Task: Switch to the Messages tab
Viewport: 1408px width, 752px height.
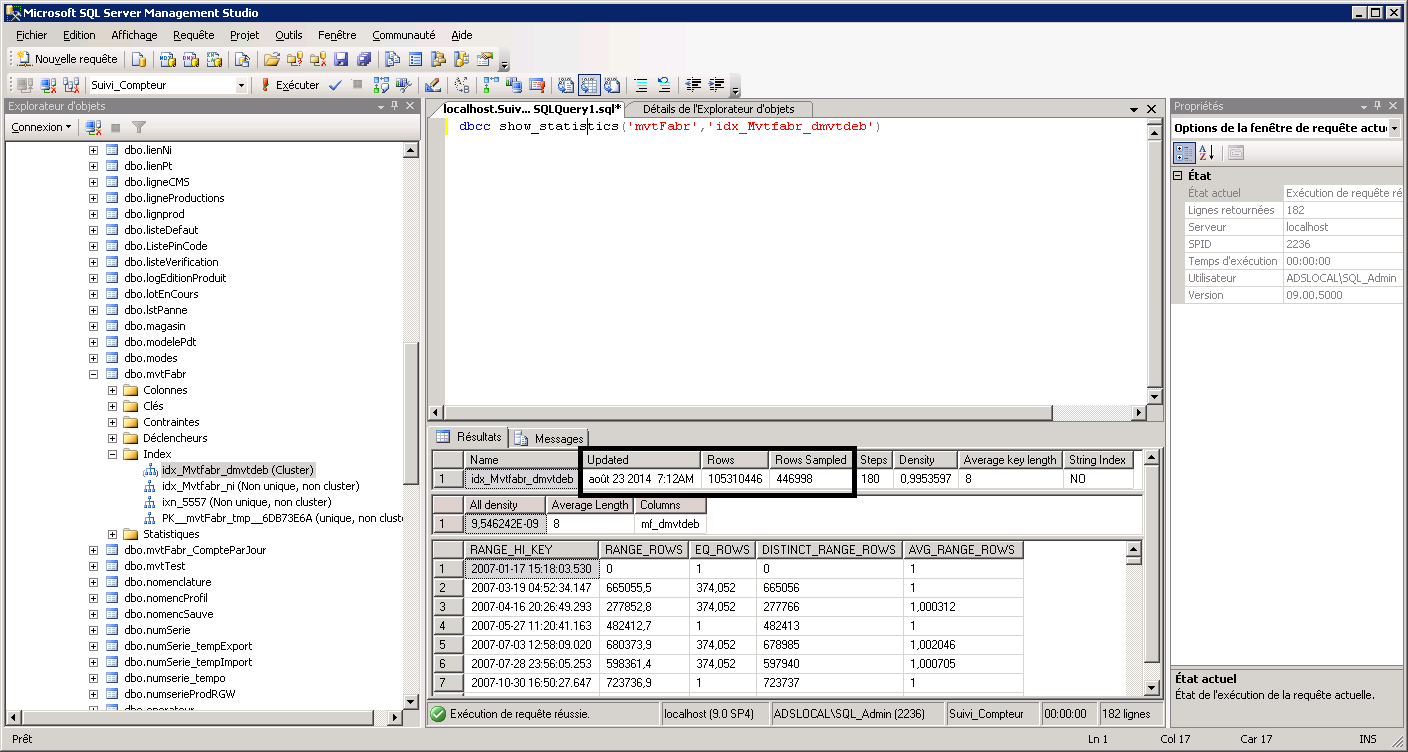Action: [x=550, y=438]
